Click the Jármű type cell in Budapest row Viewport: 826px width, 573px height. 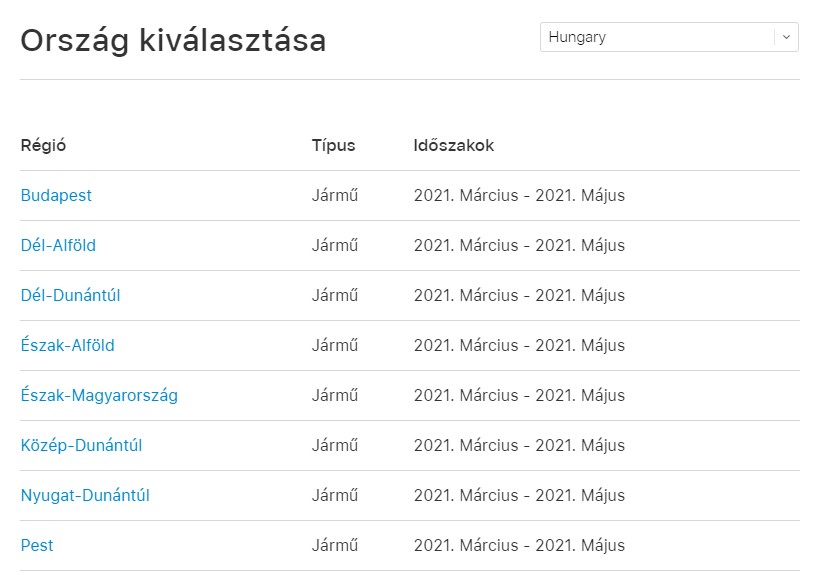(335, 196)
